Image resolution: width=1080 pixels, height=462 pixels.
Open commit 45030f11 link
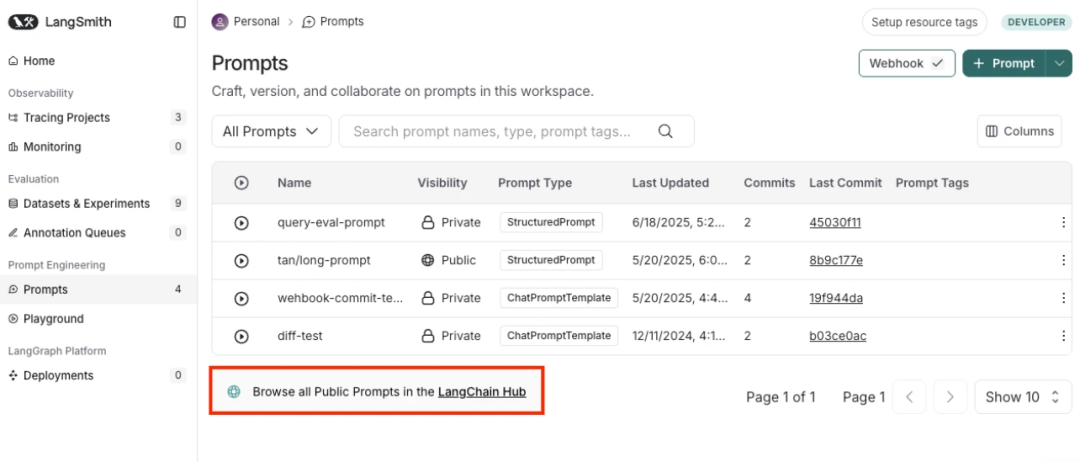[835, 222]
